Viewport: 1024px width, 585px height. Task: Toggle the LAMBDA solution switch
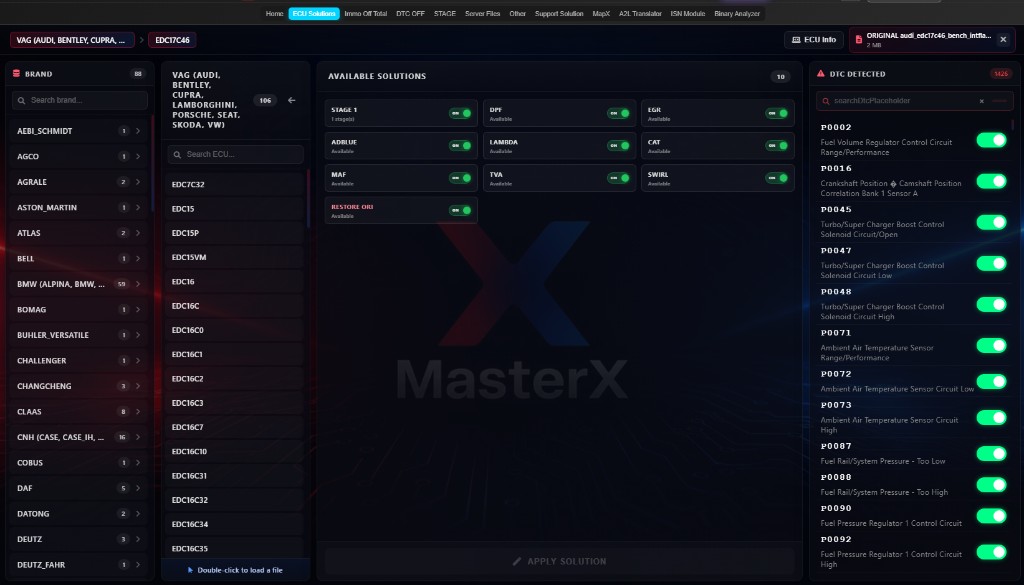pos(618,146)
